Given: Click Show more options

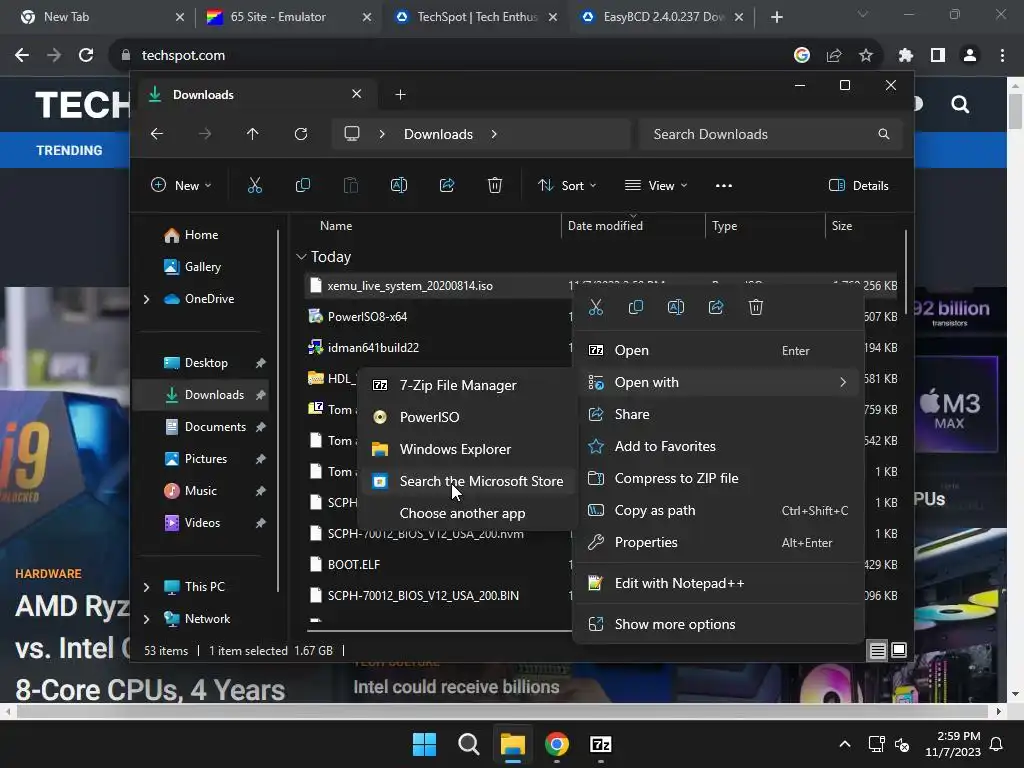Looking at the screenshot, I should (x=718, y=624).
